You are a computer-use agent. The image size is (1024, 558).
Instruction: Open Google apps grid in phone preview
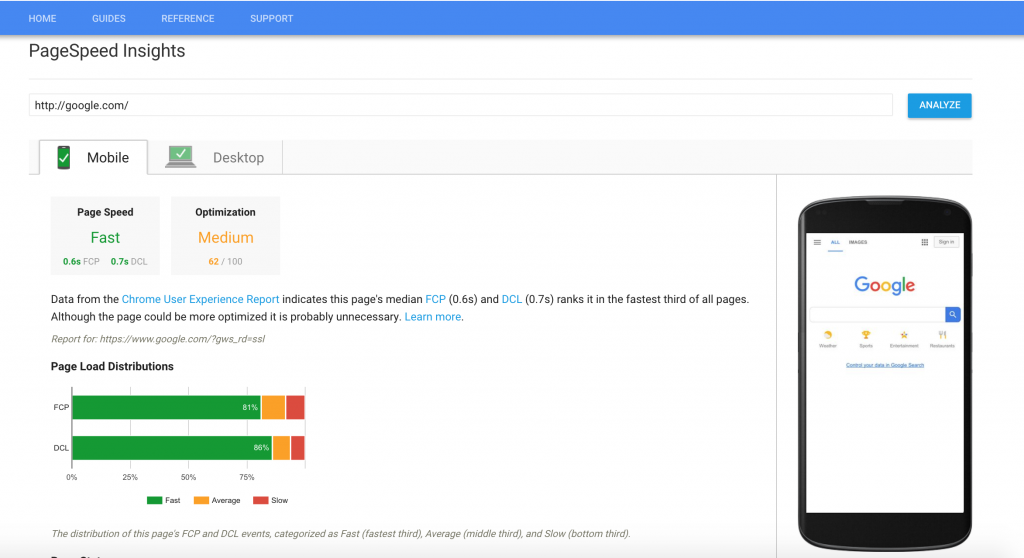(924, 242)
